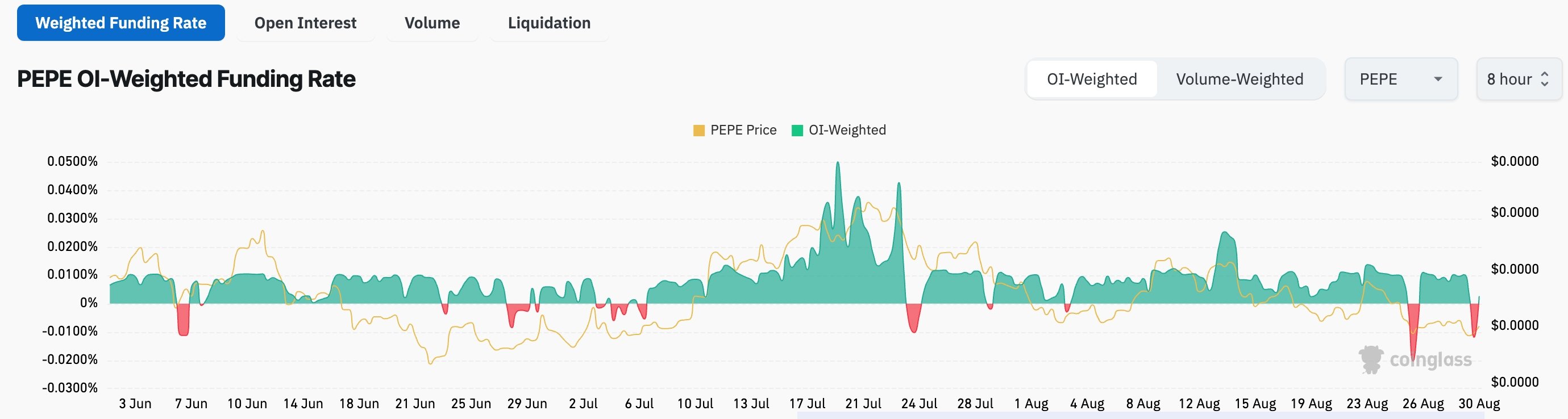Toggle the PEPE Price yellow legend swatch

[699, 130]
